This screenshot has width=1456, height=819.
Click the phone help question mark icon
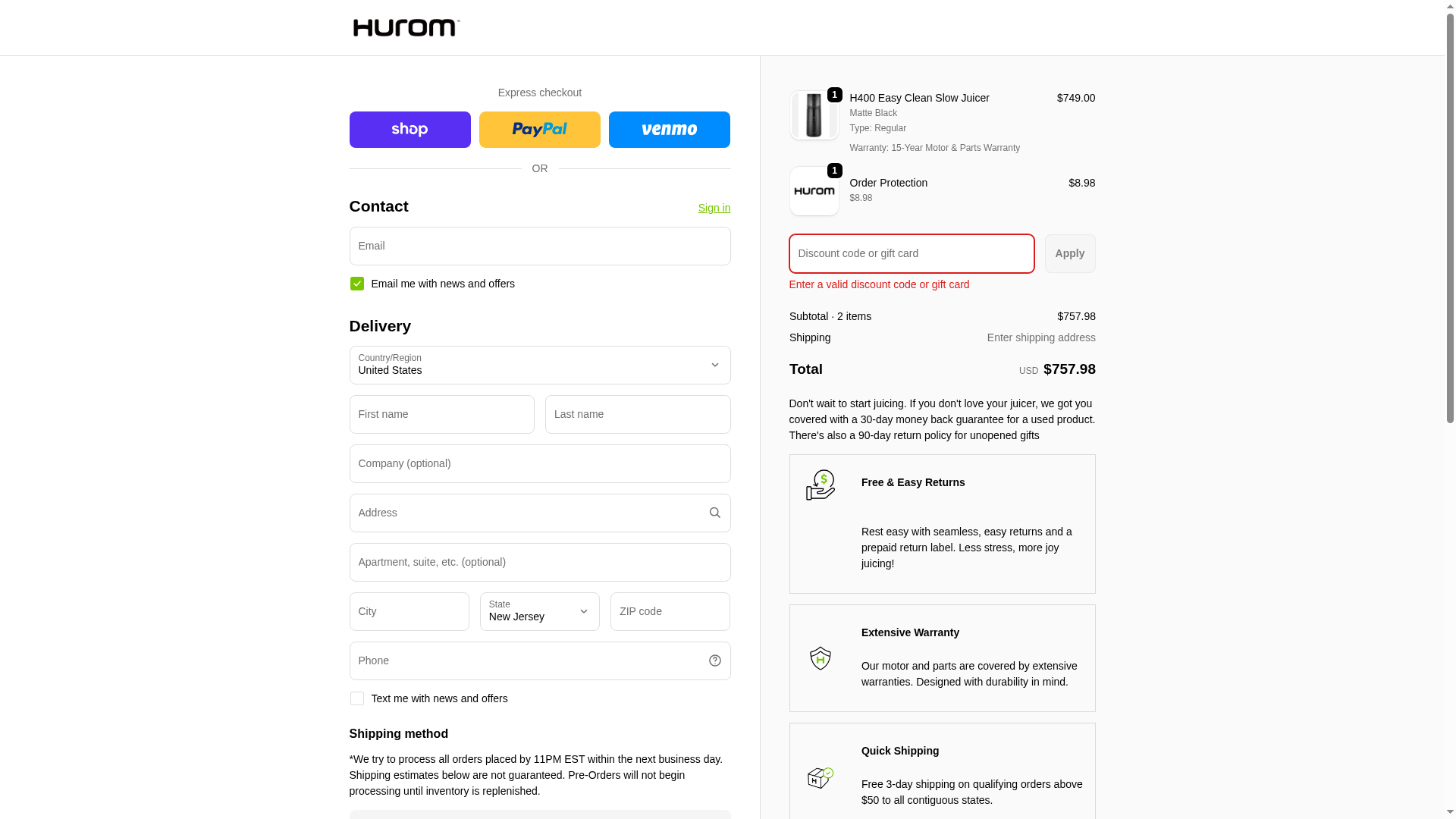[x=714, y=661]
